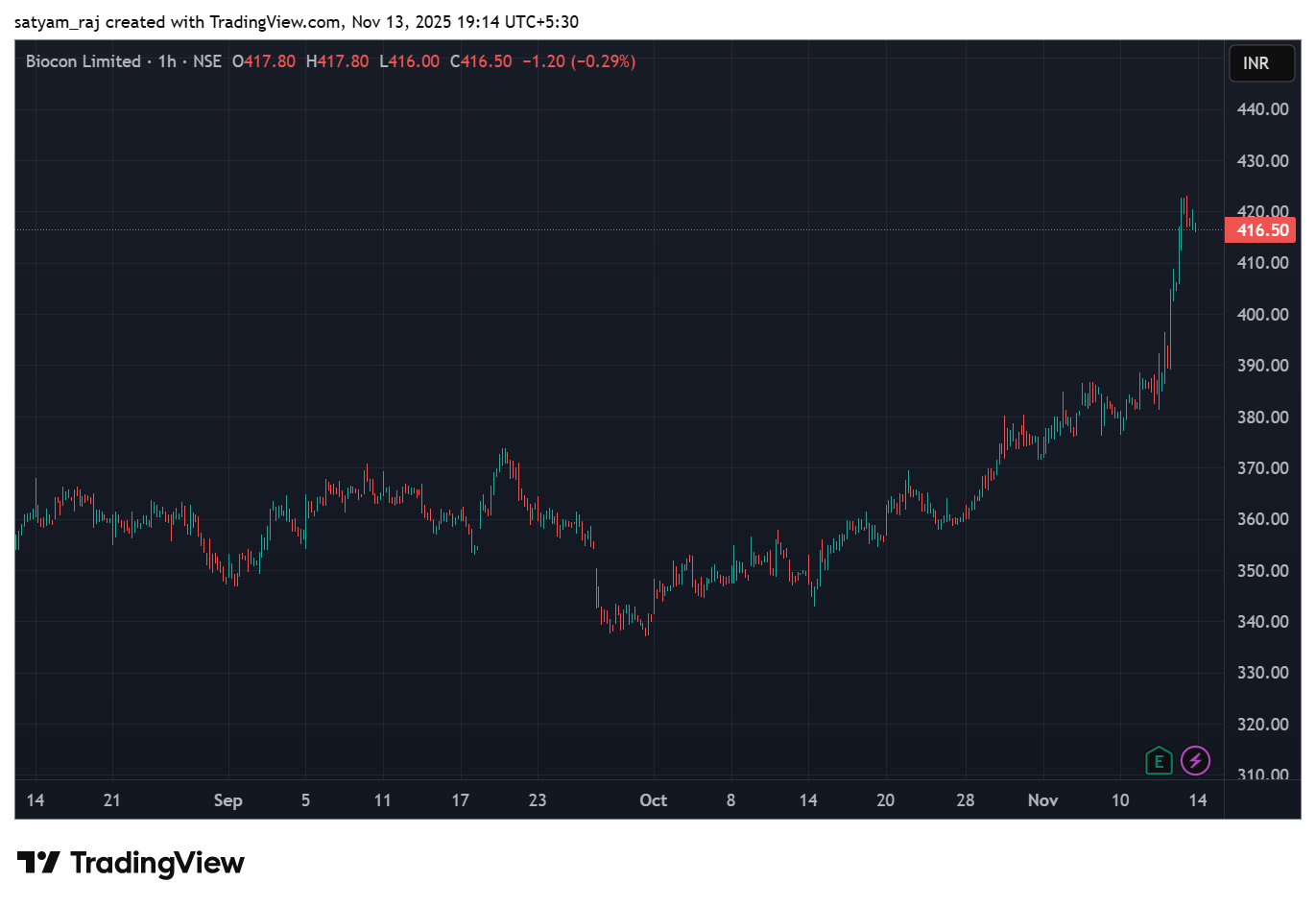Screen dimensions: 1316x906
Task: Click the 14 date label near Nov
Action: pyautogui.click(x=1197, y=799)
